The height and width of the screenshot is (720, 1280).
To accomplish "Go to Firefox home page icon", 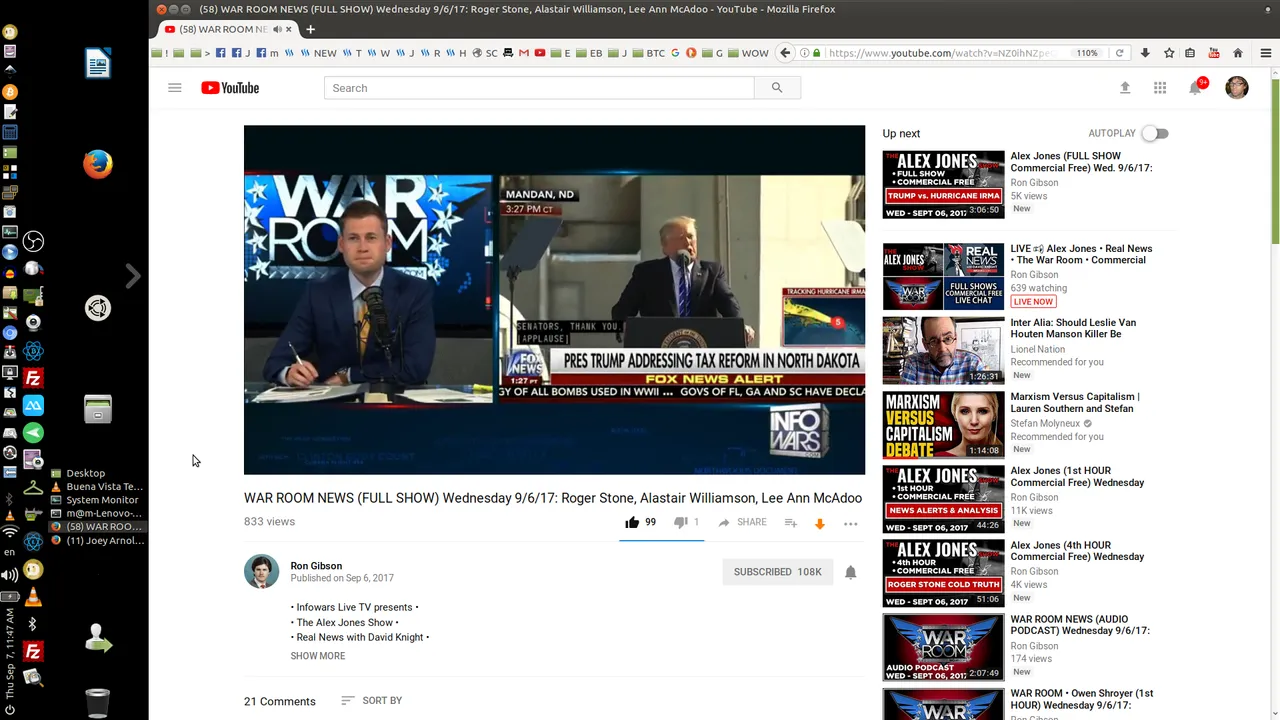I will click(x=1238, y=53).
